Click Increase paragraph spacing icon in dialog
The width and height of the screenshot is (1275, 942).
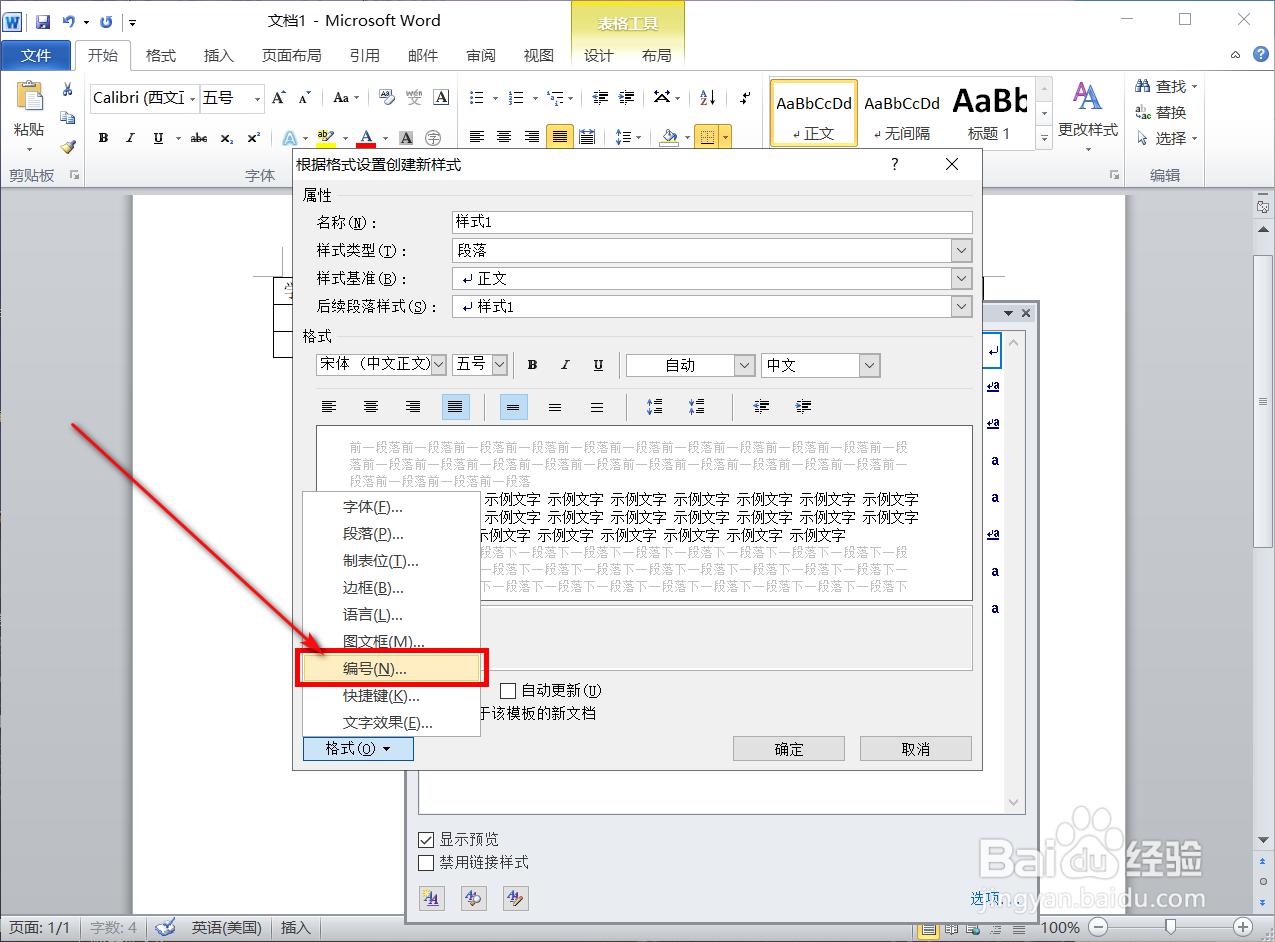(x=655, y=407)
